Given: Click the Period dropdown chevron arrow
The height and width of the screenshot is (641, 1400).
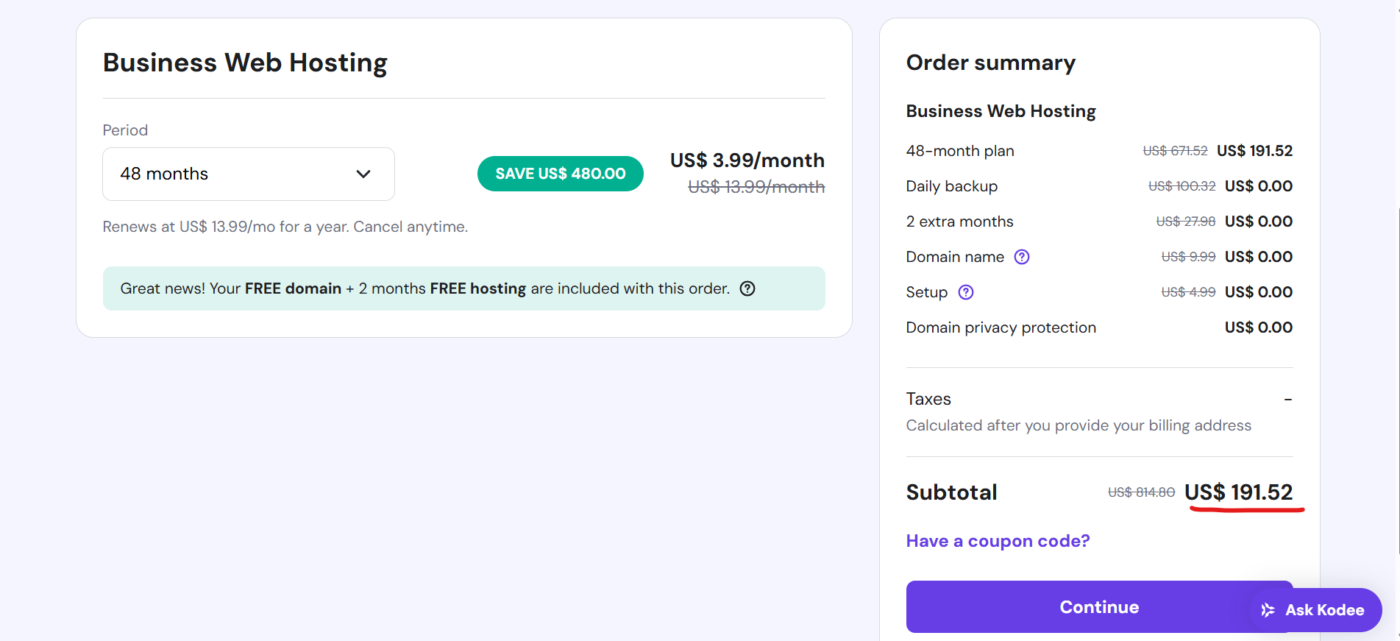Looking at the screenshot, I should point(363,173).
